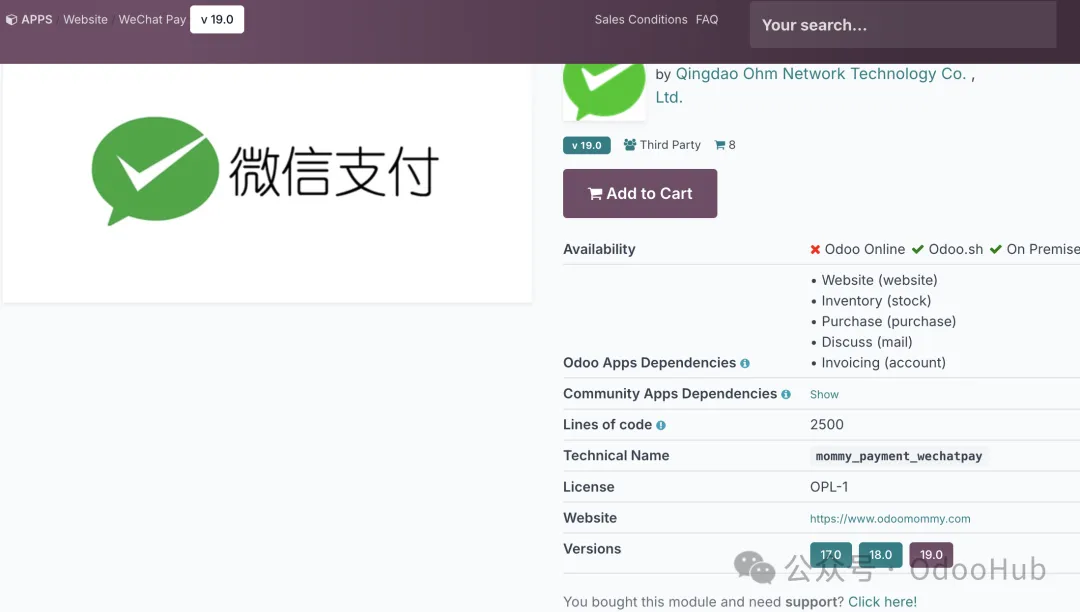Click the OPL-1 license value

[829, 487]
